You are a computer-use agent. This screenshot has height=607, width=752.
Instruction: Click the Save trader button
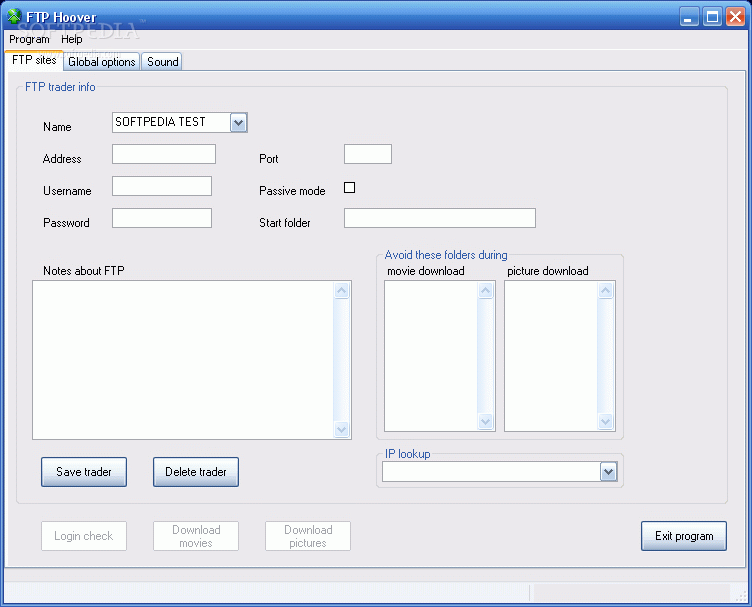click(x=84, y=472)
